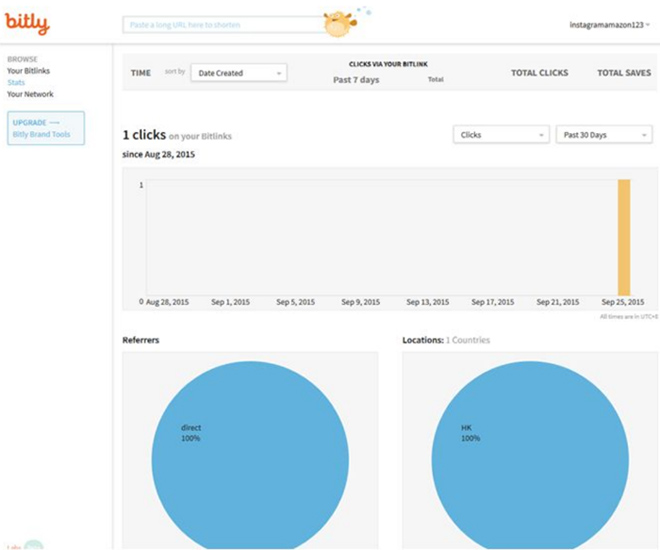Viewport: 660px width, 550px height.
Task: Click the Sep 5, 2015 axis label
Action: [x=295, y=302]
